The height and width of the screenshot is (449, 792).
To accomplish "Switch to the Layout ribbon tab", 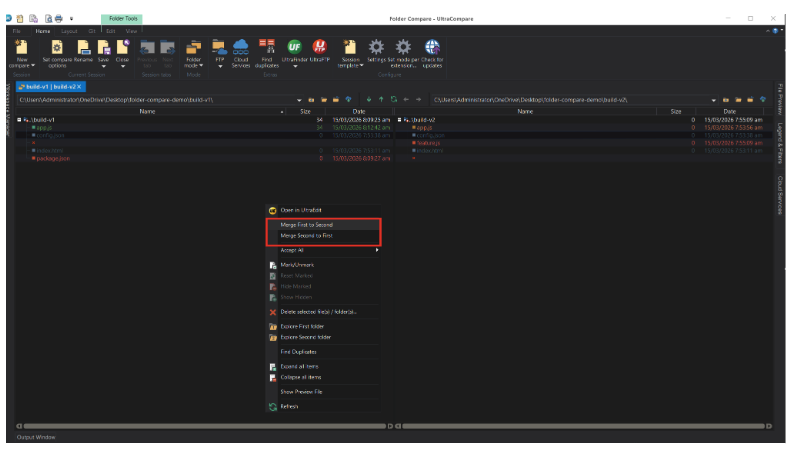I will pos(69,31).
